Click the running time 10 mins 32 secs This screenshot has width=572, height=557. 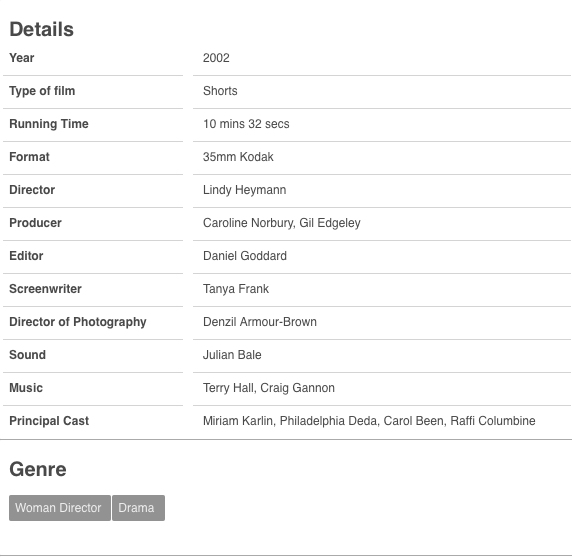(246, 124)
